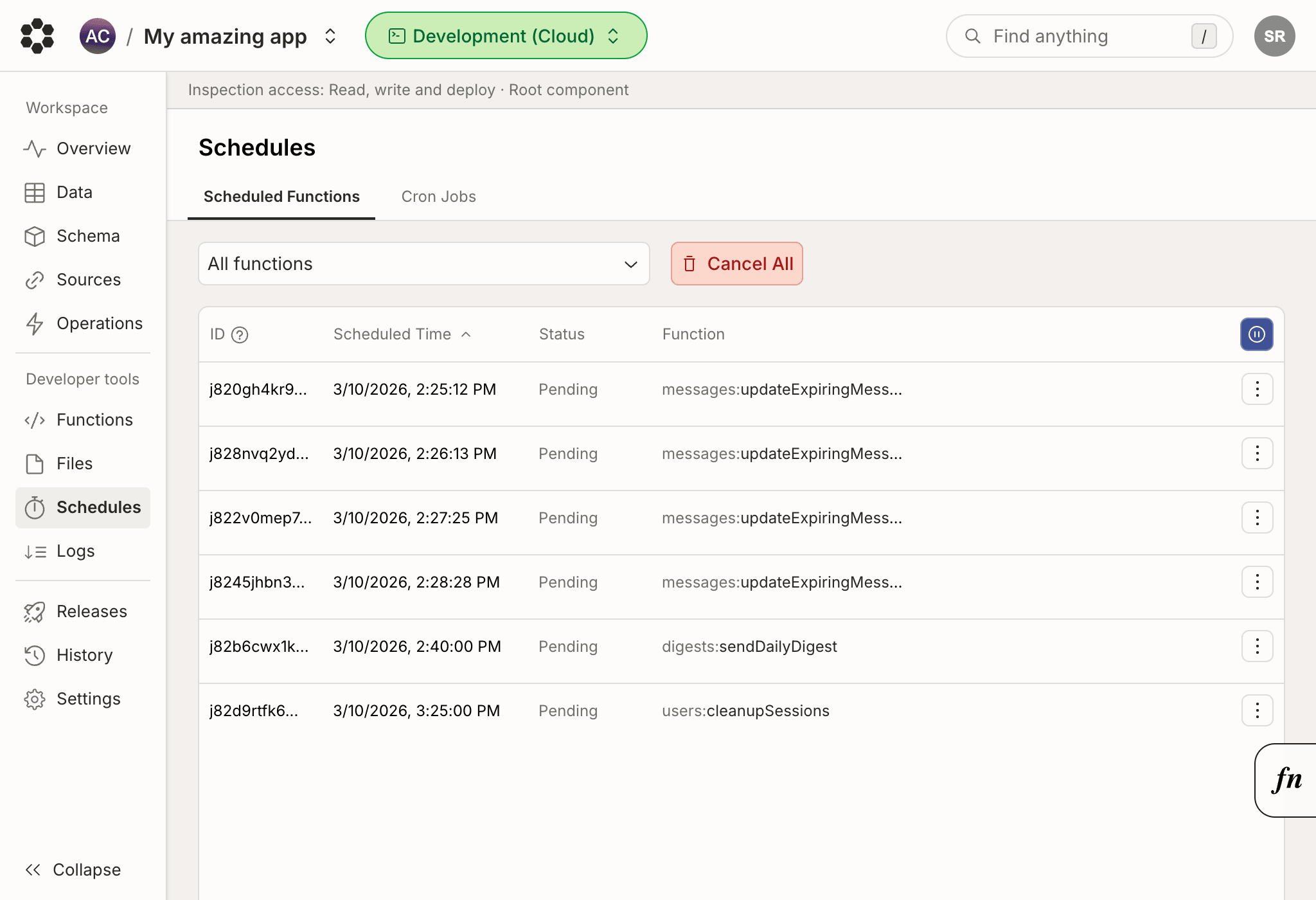Open updateExpiringMess function scheduled 2:25:12 PM
Image resolution: width=1316 pixels, height=900 pixels.
coord(782,390)
